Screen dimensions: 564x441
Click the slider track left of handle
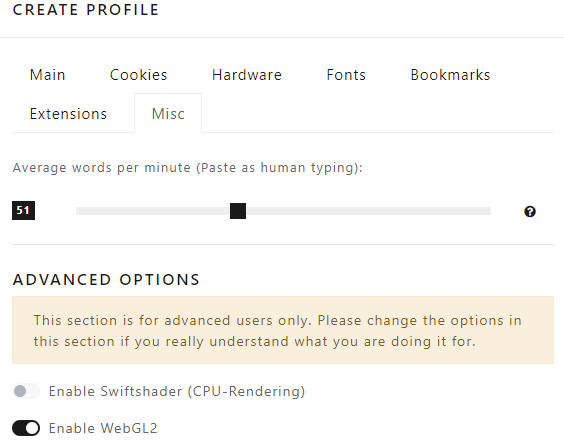coord(153,211)
